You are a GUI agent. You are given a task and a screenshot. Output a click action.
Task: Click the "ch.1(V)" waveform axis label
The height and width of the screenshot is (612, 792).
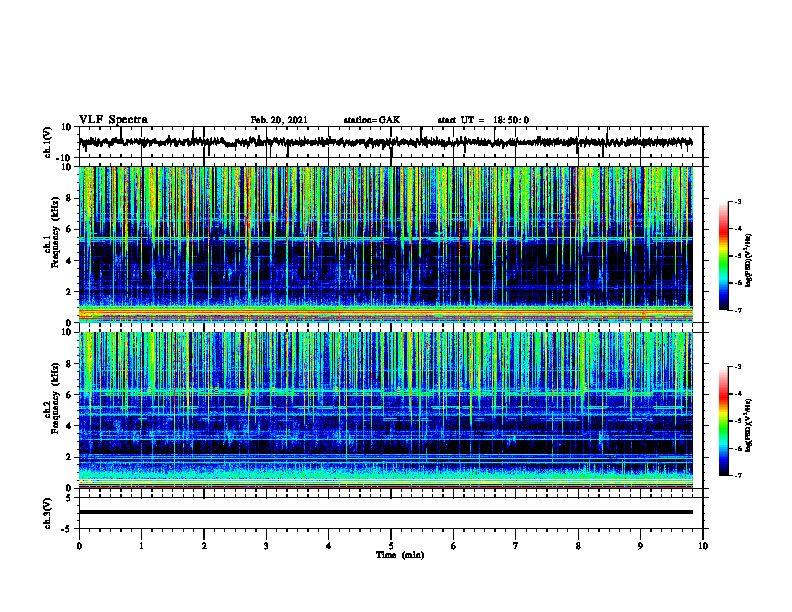[x=48, y=142]
